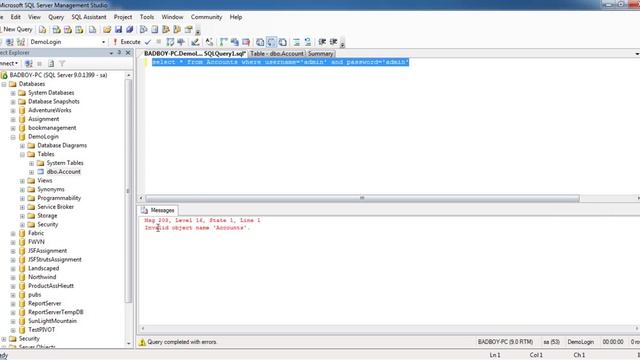Expand the AdventureWorks database
The height and width of the screenshot is (360, 640).
coord(13,111)
